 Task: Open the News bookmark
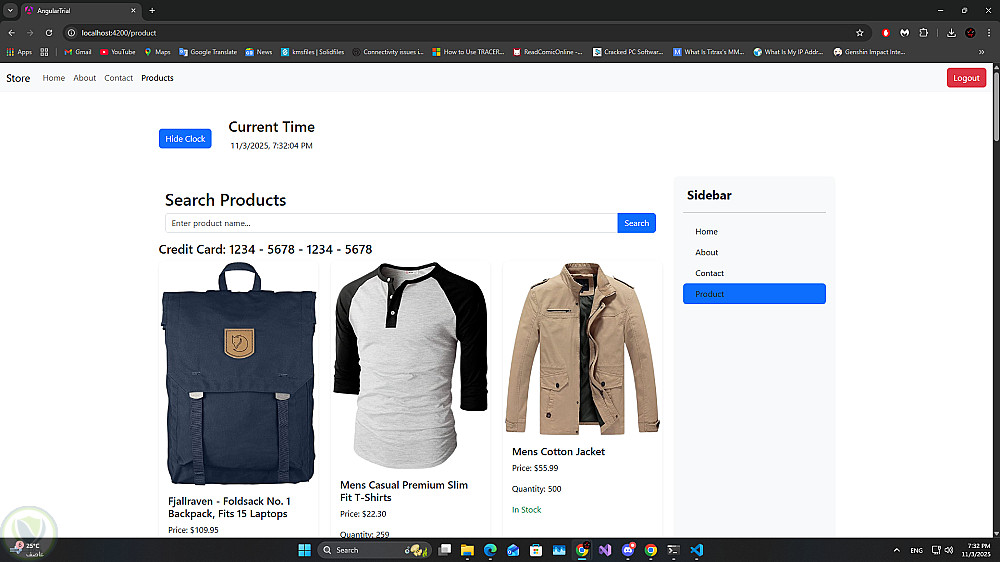click(259, 52)
